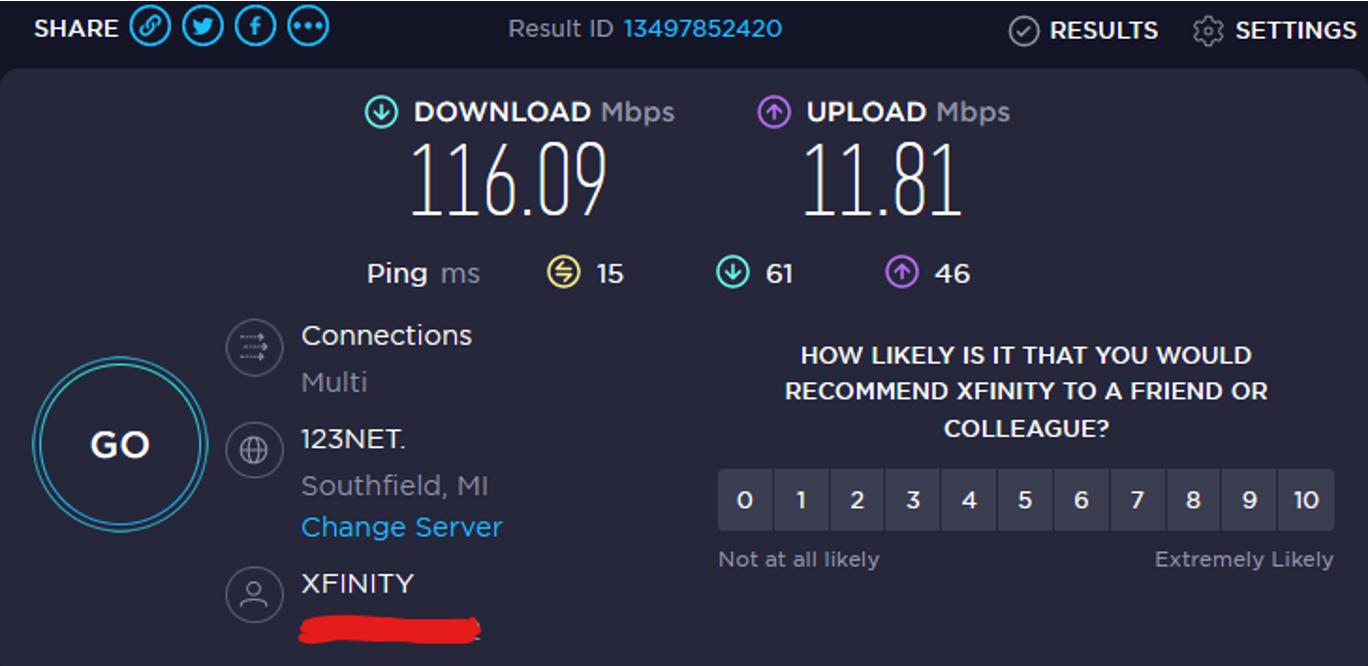Click the Change Server link
Image resolution: width=1368 pixels, height=666 pixels.
(x=402, y=527)
